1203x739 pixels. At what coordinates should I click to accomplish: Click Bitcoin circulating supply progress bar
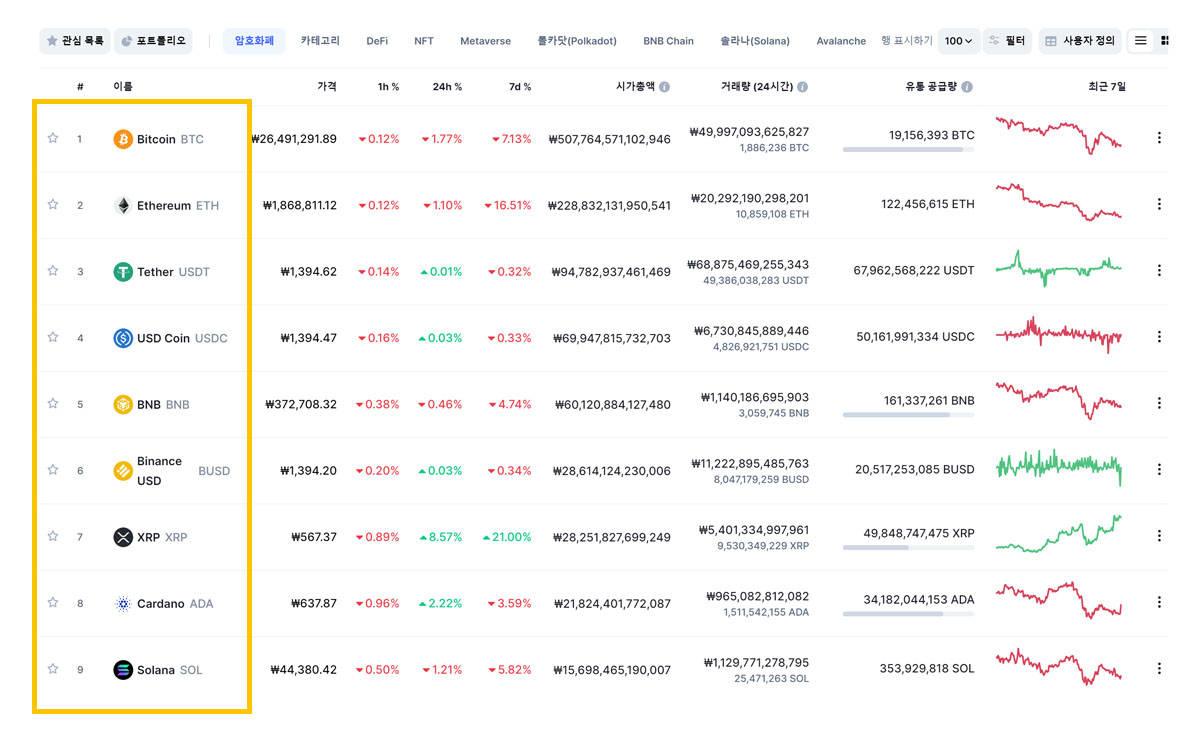(908, 150)
